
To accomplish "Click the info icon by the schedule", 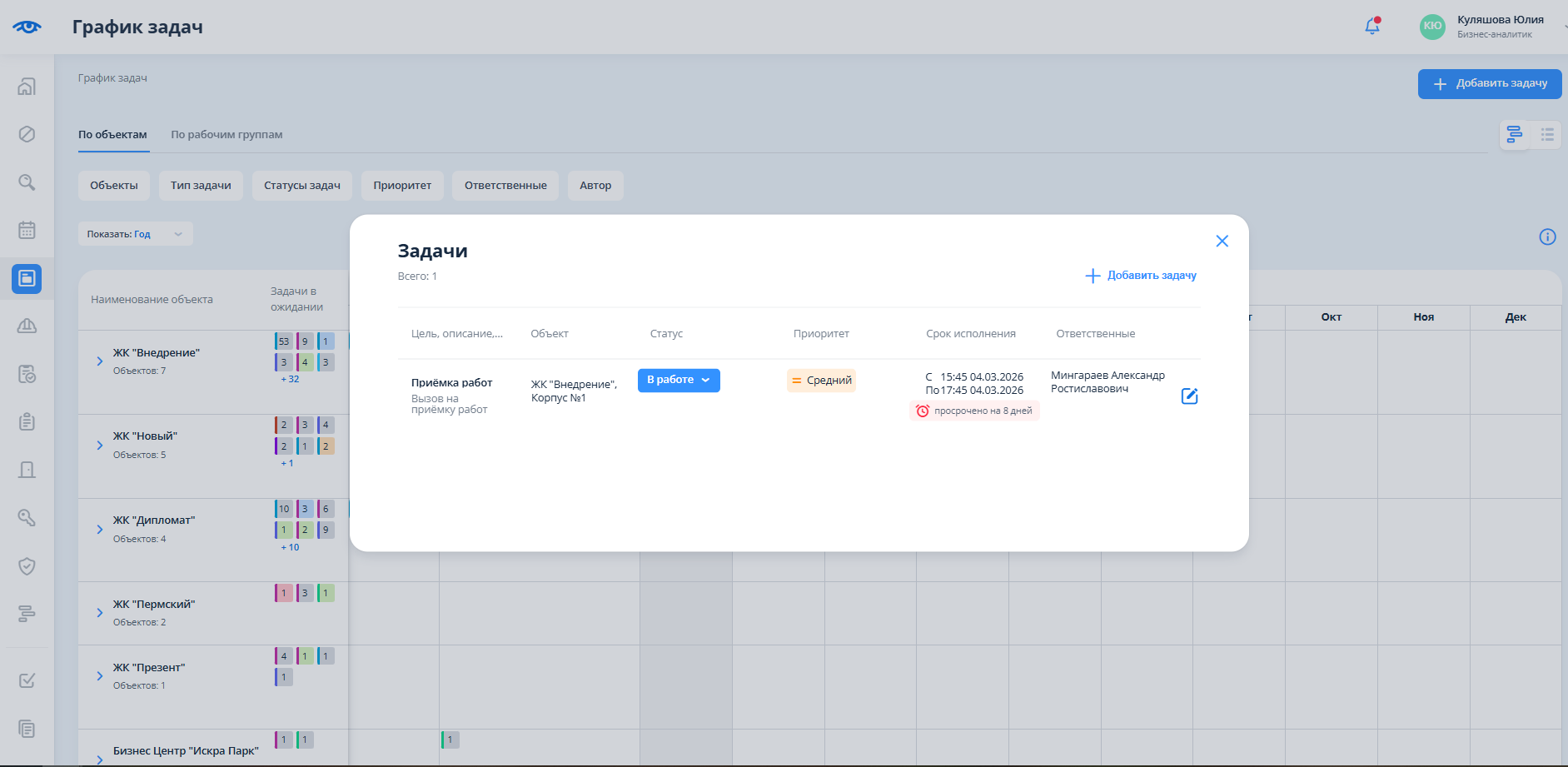I will point(1547,237).
